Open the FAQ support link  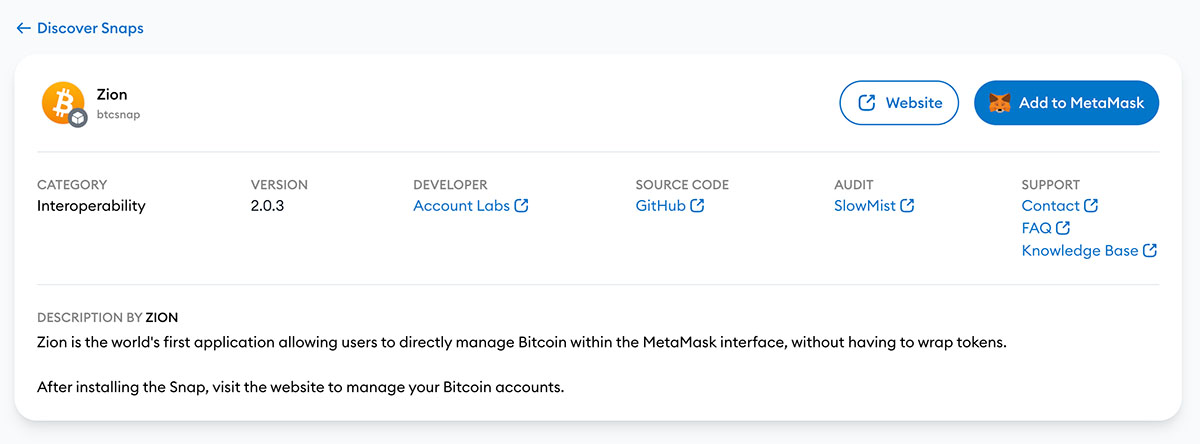tap(1037, 228)
